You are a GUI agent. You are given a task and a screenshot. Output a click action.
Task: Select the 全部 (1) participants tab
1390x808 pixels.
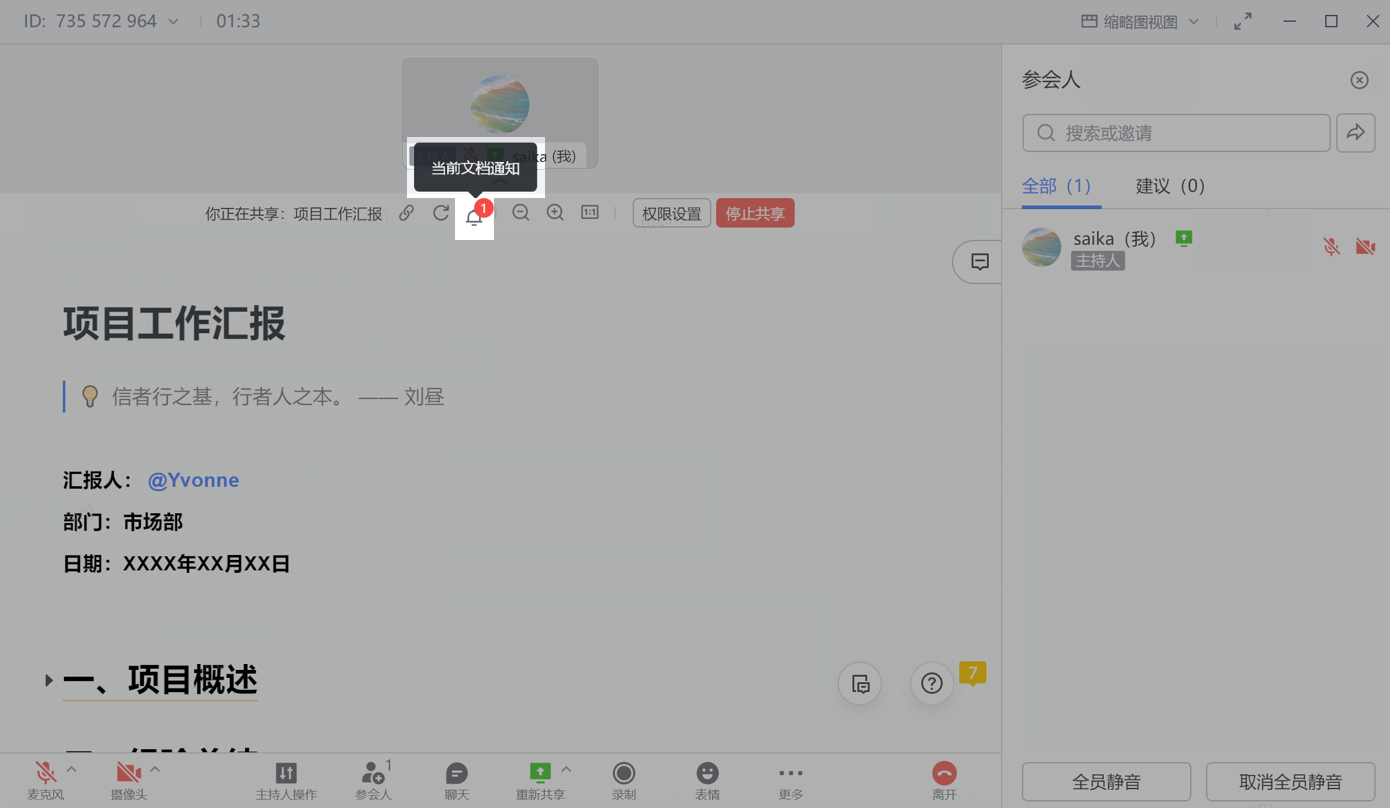1056,186
